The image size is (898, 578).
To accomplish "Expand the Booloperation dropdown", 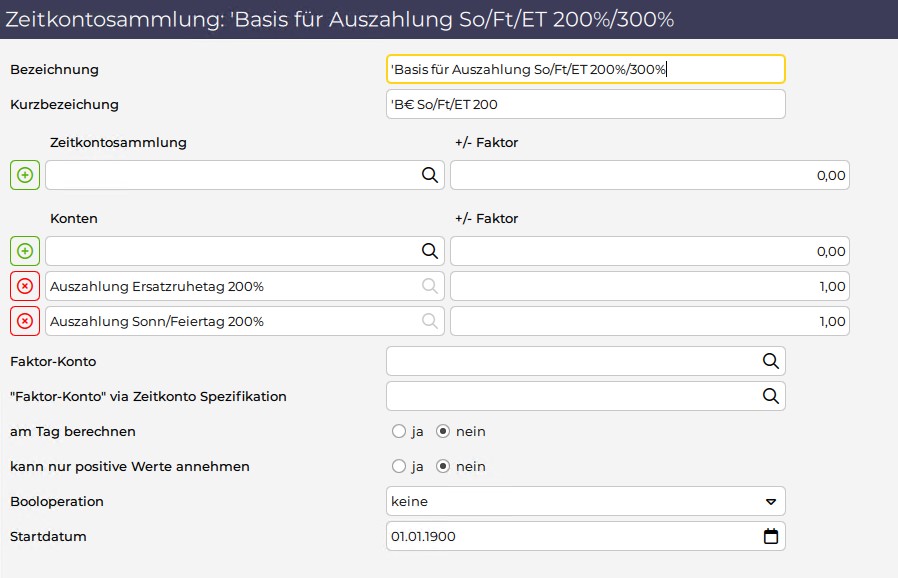I will (585, 501).
